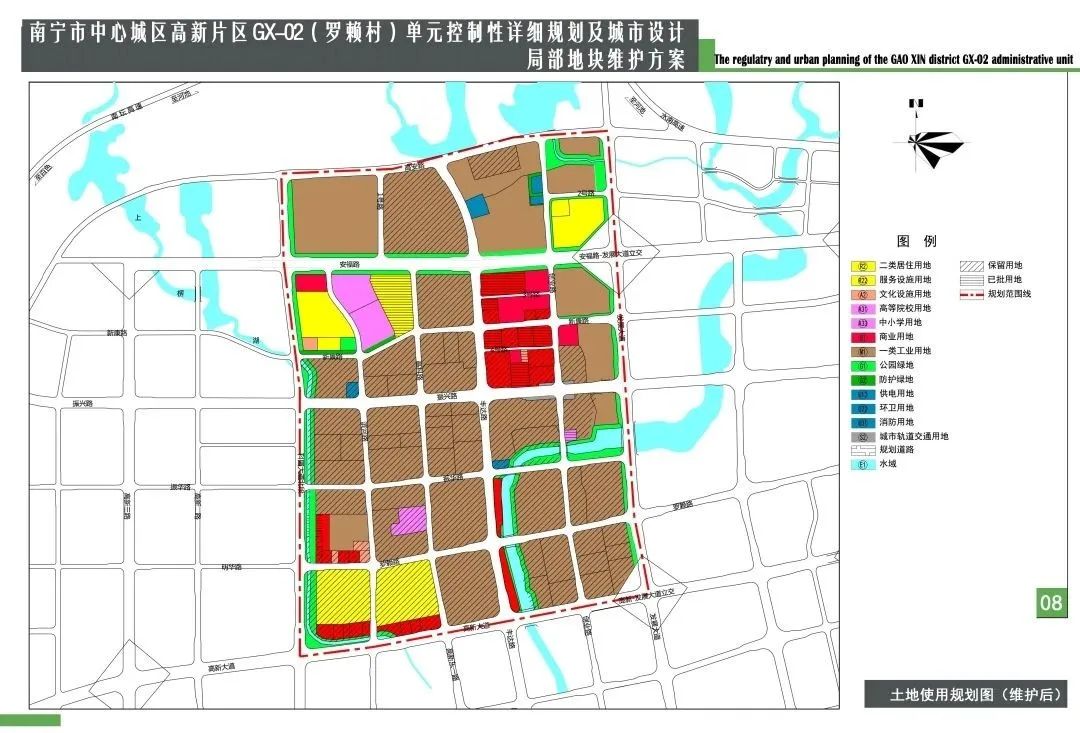1080x733 pixels.
Task: Click the 安福路 road label on map
Action: (x=348, y=266)
